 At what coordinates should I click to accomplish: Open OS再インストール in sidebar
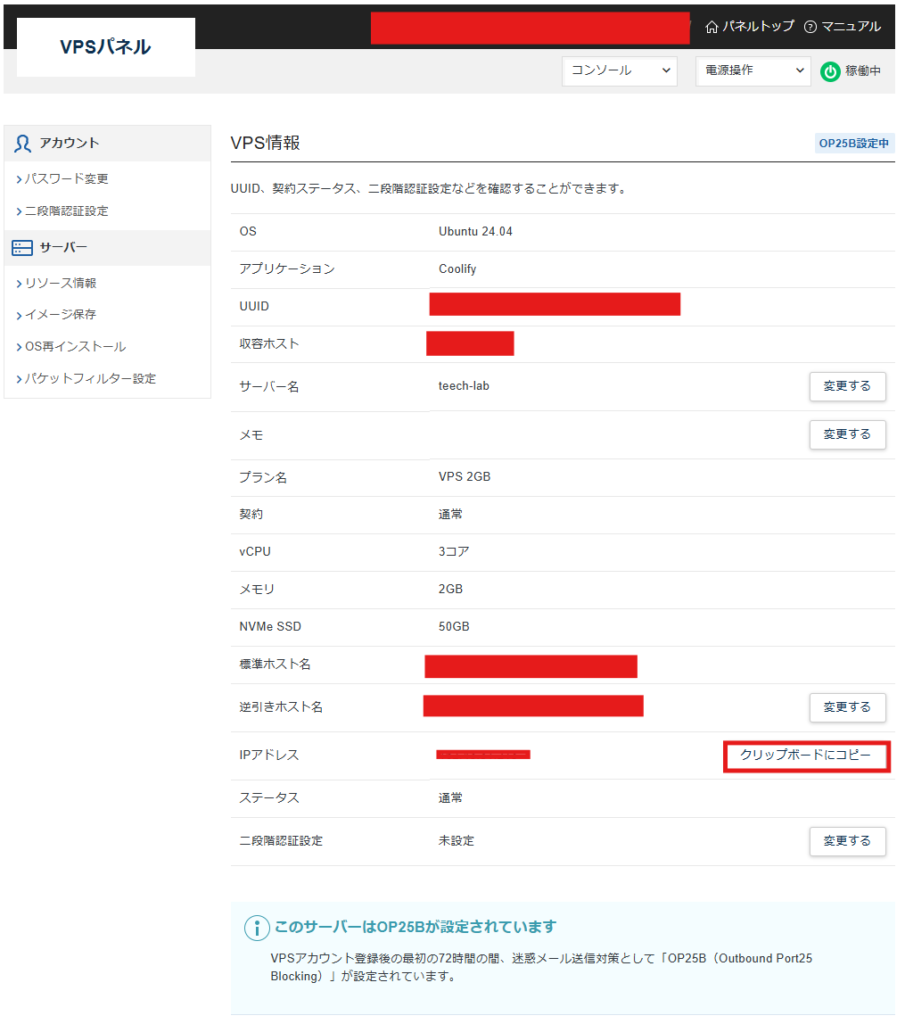click(x=75, y=346)
